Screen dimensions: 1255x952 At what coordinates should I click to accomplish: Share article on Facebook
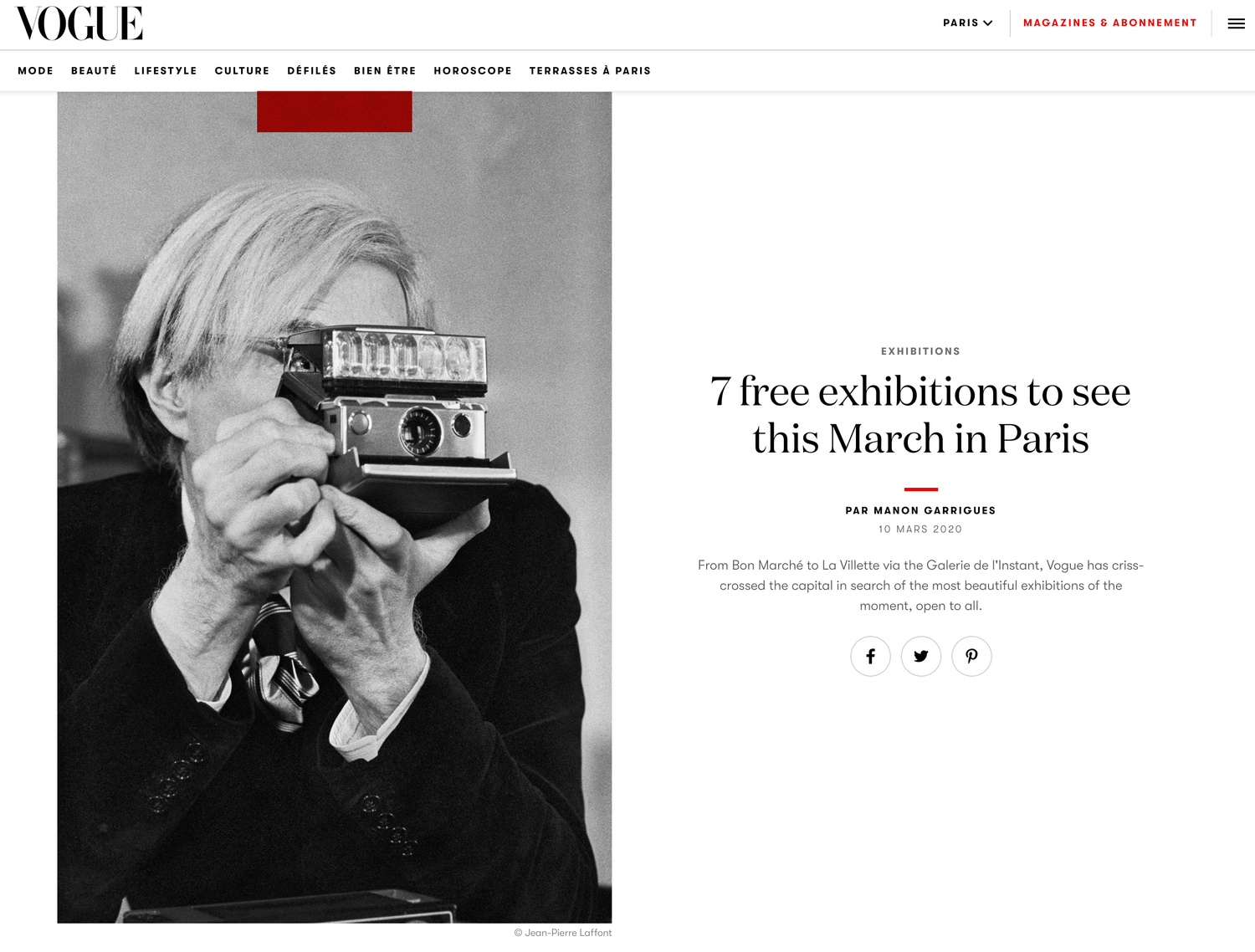point(870,656)
